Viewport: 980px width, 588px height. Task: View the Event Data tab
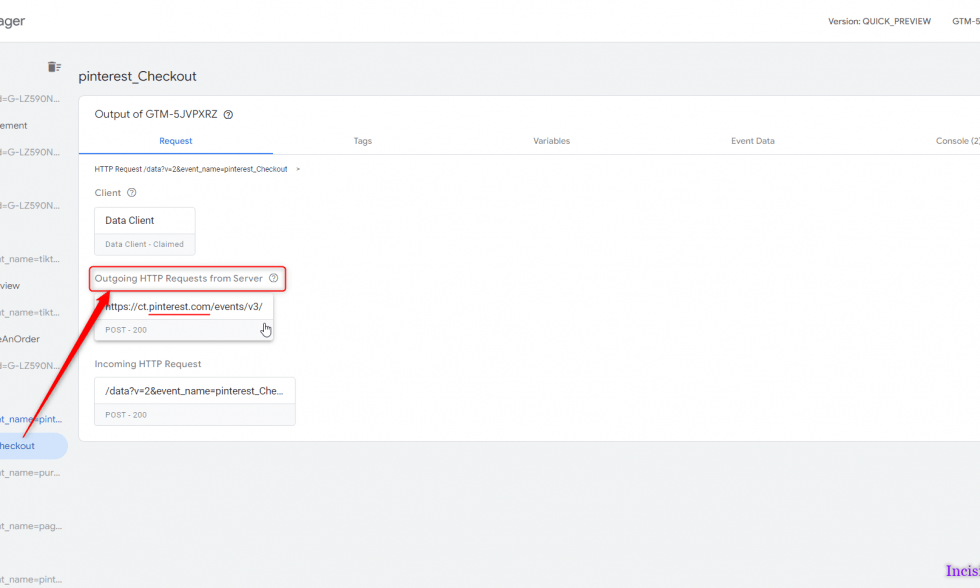point(753,141)
